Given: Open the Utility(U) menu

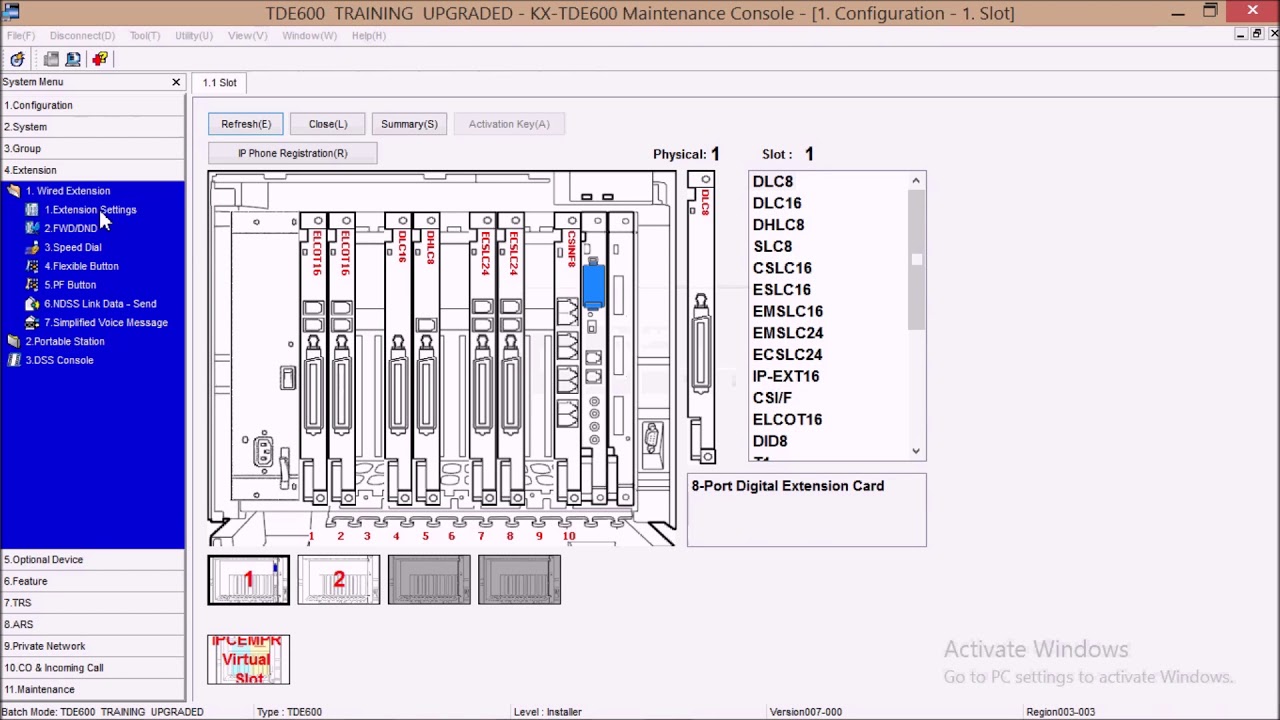Looking at the screenshot, I should pos(194,36).
